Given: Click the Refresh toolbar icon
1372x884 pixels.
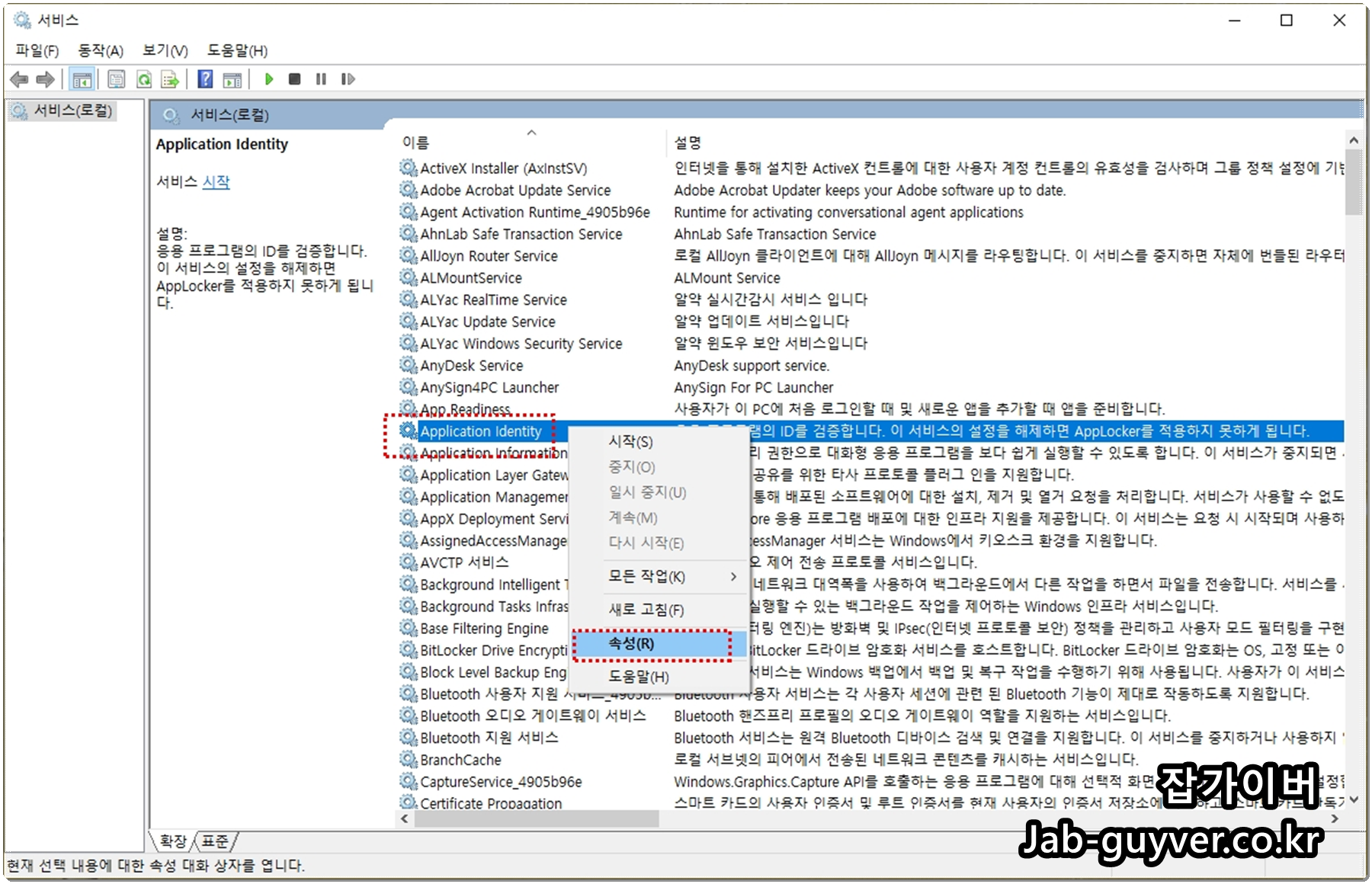Looking at the screenshot, I should tap(144, 78).
